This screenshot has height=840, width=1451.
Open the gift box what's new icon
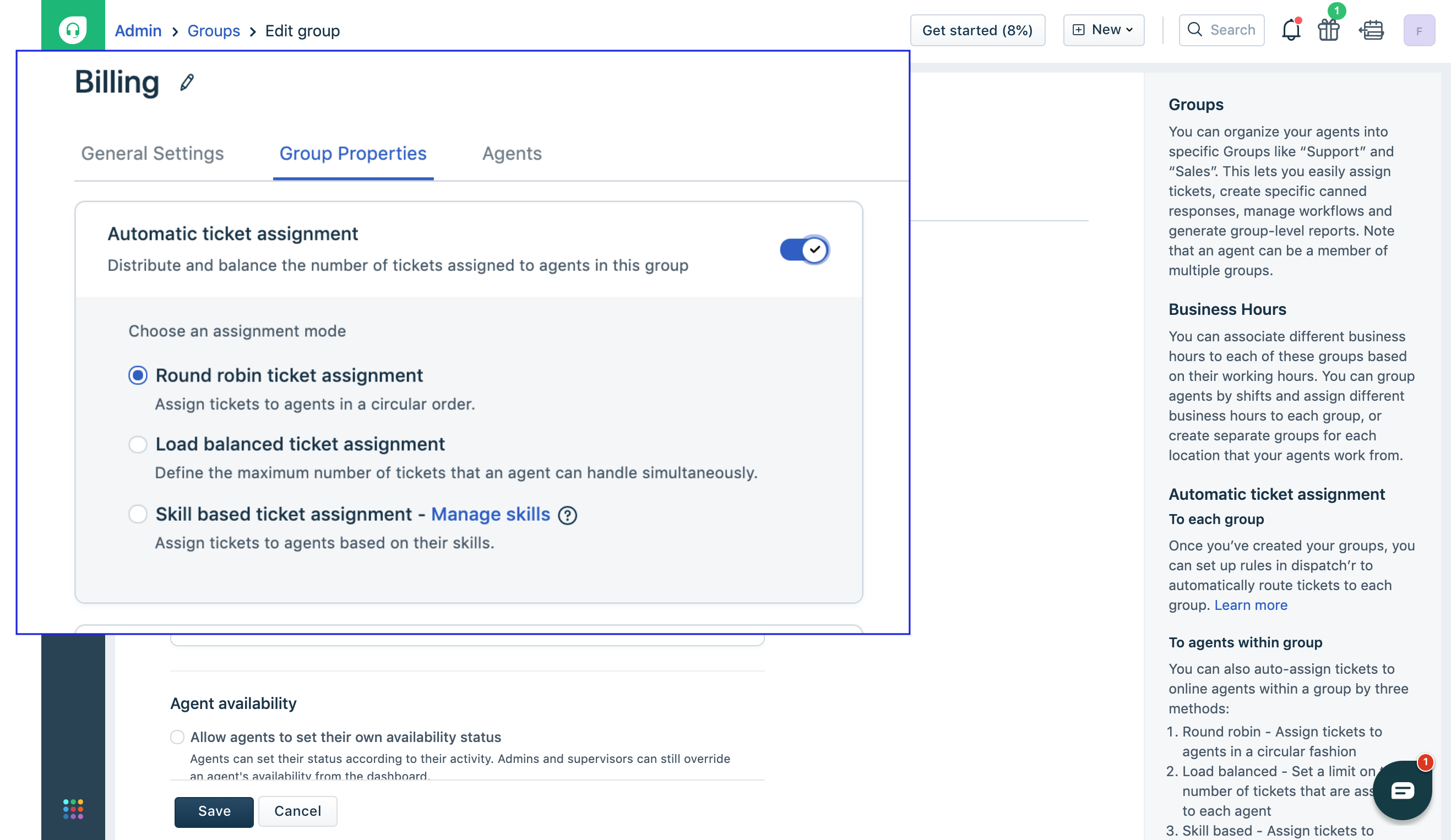tap(1328, 30)
